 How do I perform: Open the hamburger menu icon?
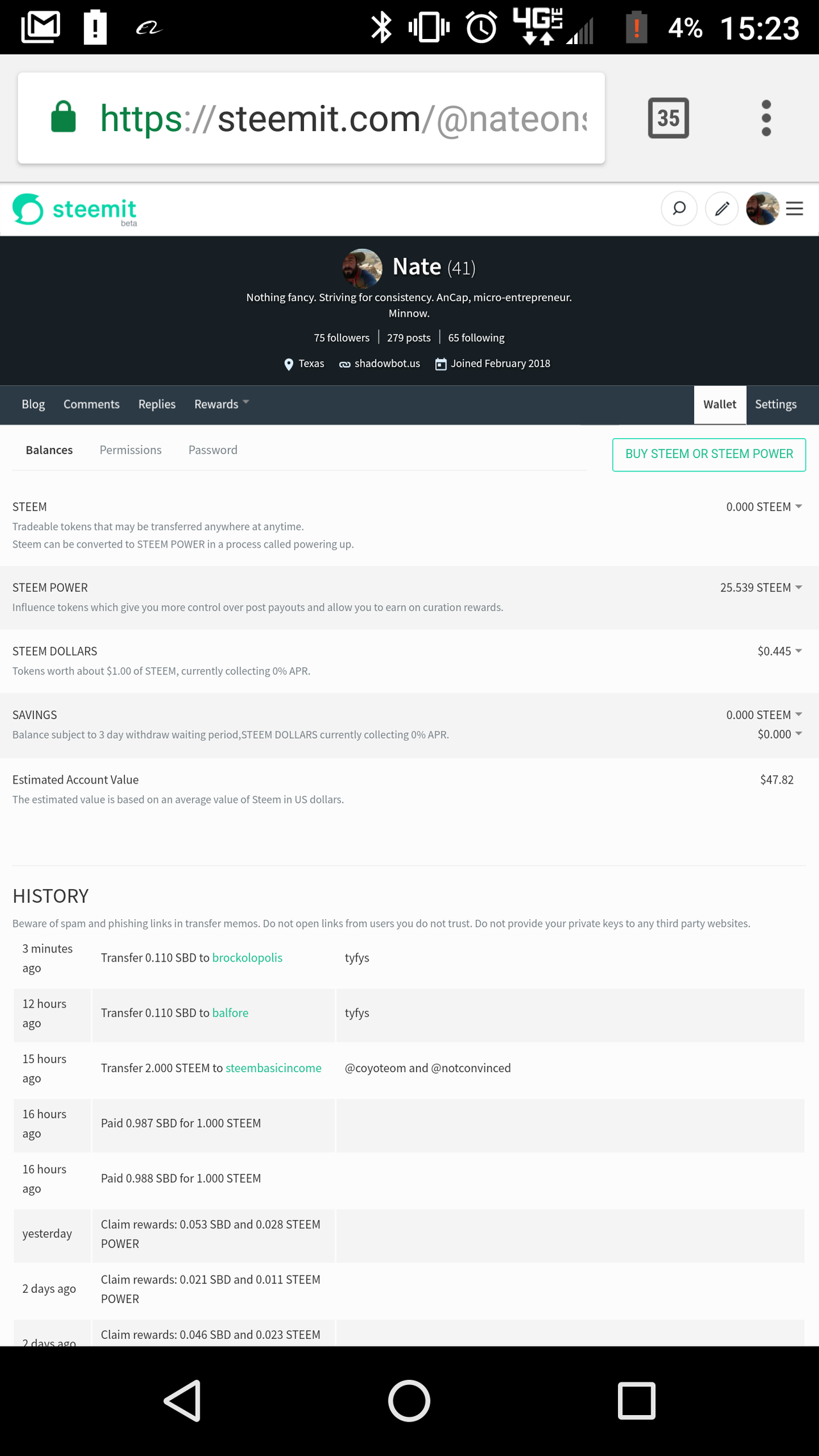[795, 209]
